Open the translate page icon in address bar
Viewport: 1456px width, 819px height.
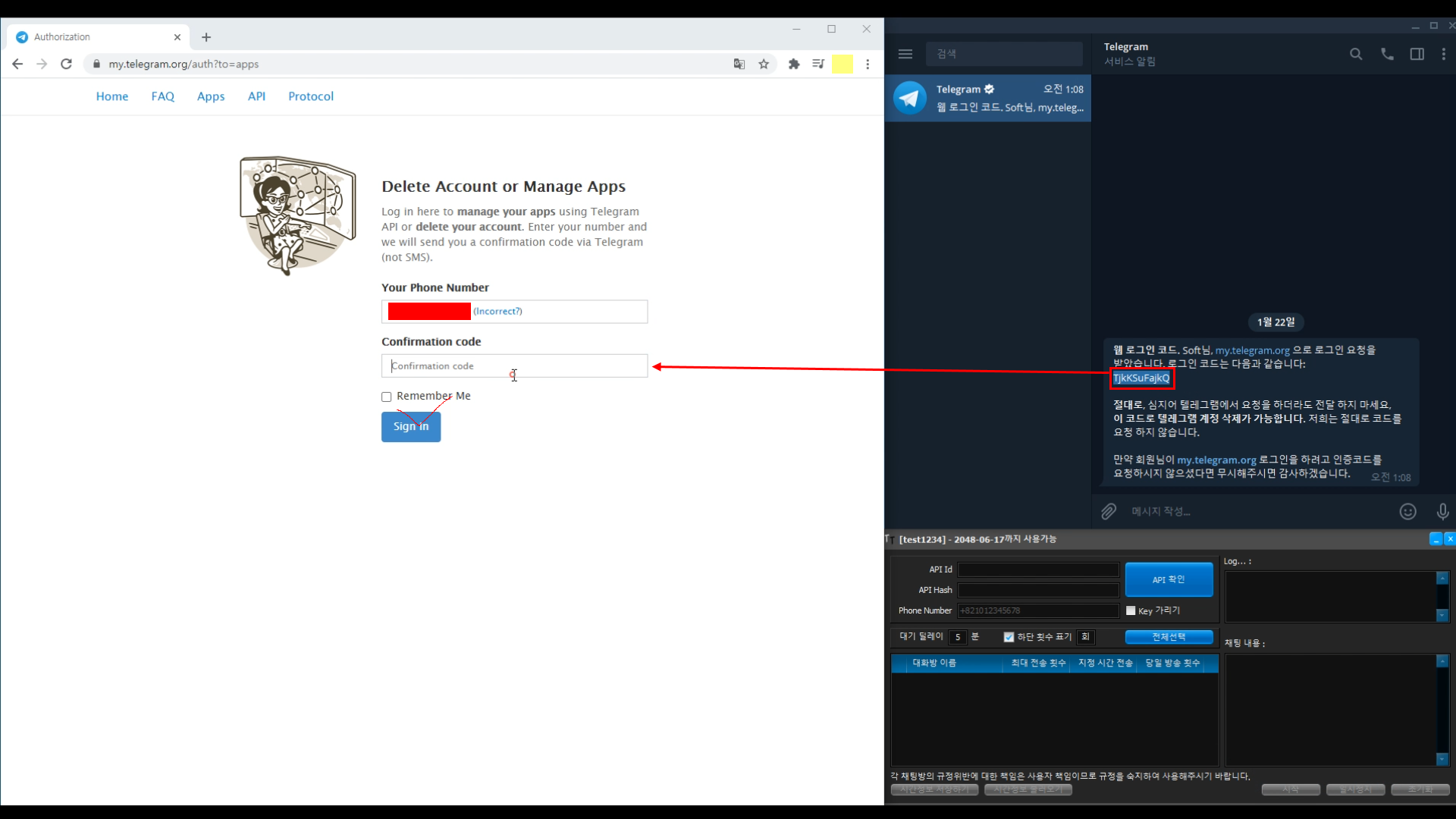click(x=739, y=64)
